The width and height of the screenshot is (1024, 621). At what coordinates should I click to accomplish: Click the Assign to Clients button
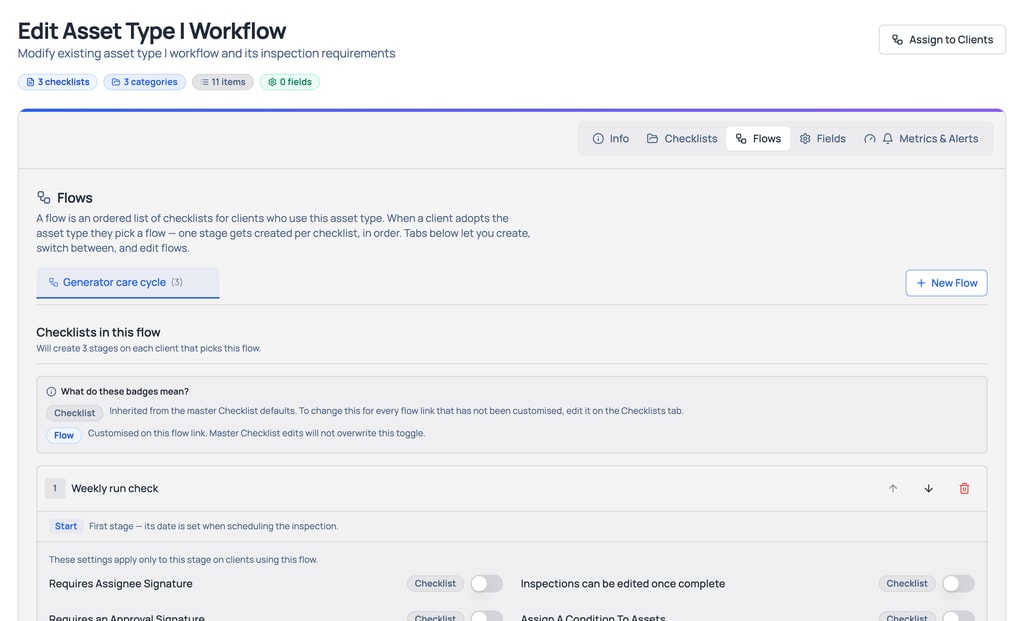[942, 40]
